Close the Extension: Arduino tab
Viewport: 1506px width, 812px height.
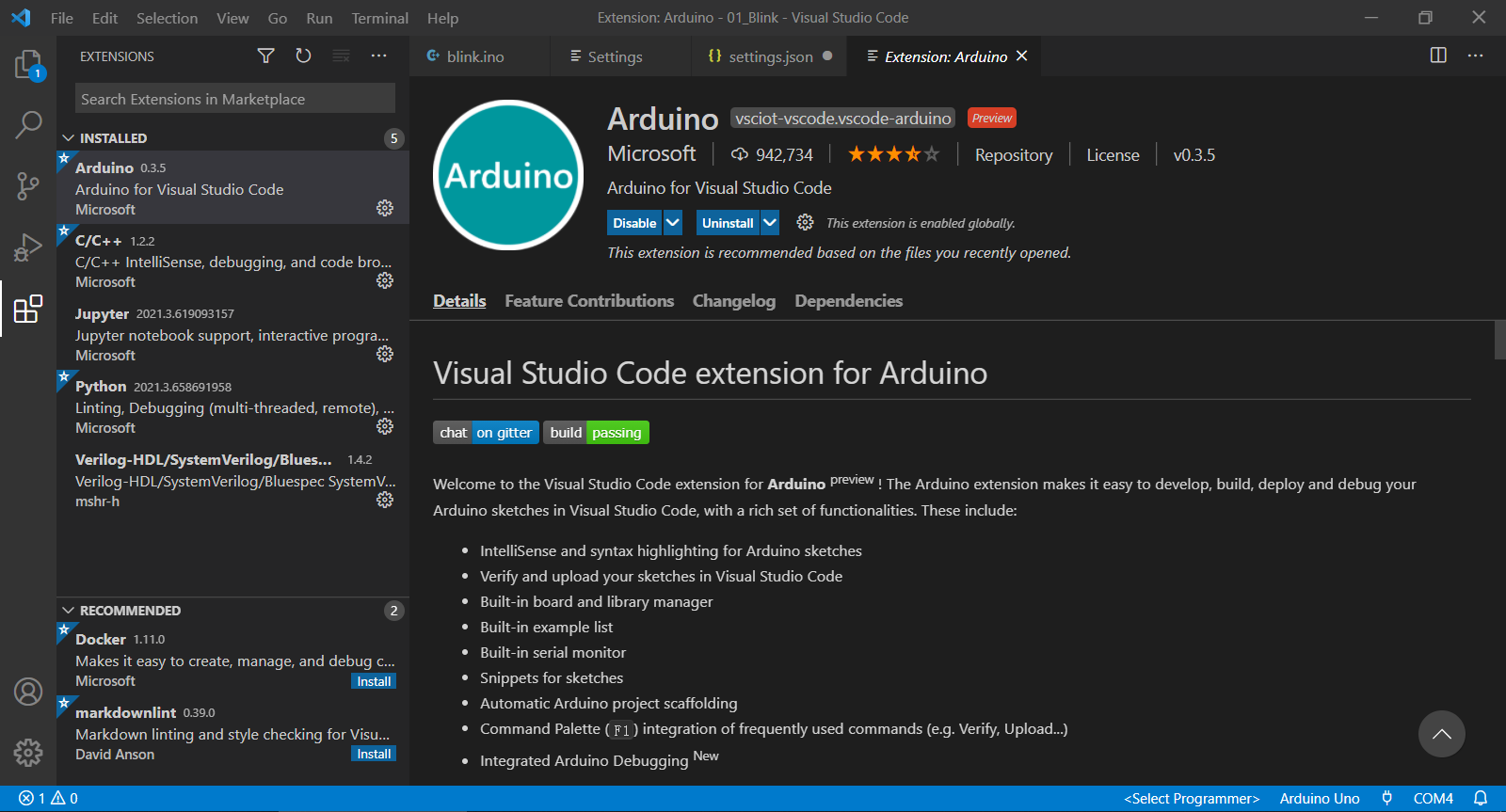[1022, 56]
